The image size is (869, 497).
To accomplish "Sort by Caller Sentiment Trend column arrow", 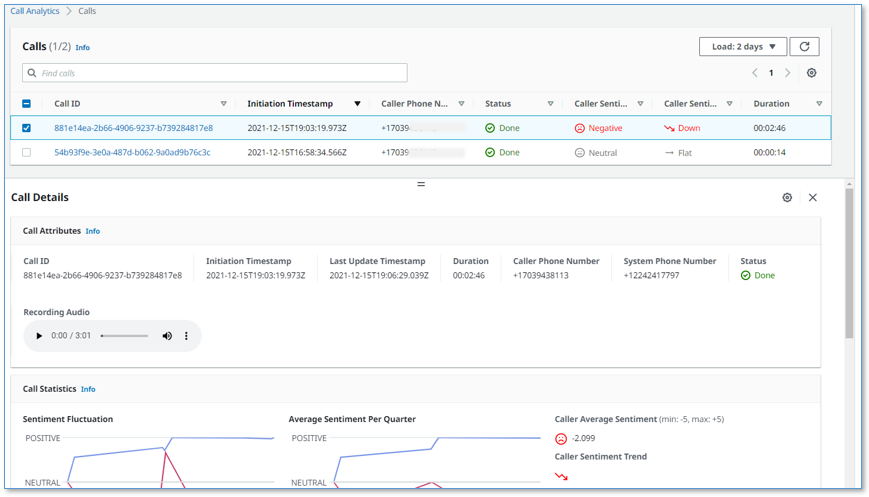I will tap(729, 104).
